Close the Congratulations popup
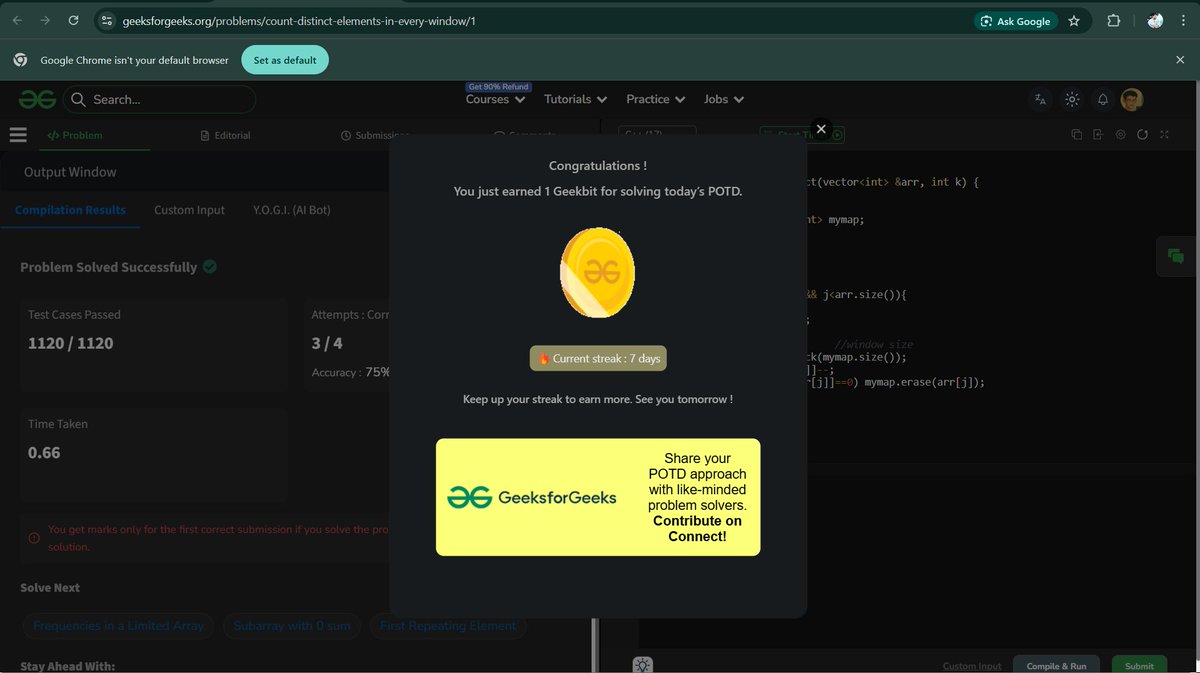Image resolution: width=1200 pixels, height=673 pixels. click(x=821, y=129)
